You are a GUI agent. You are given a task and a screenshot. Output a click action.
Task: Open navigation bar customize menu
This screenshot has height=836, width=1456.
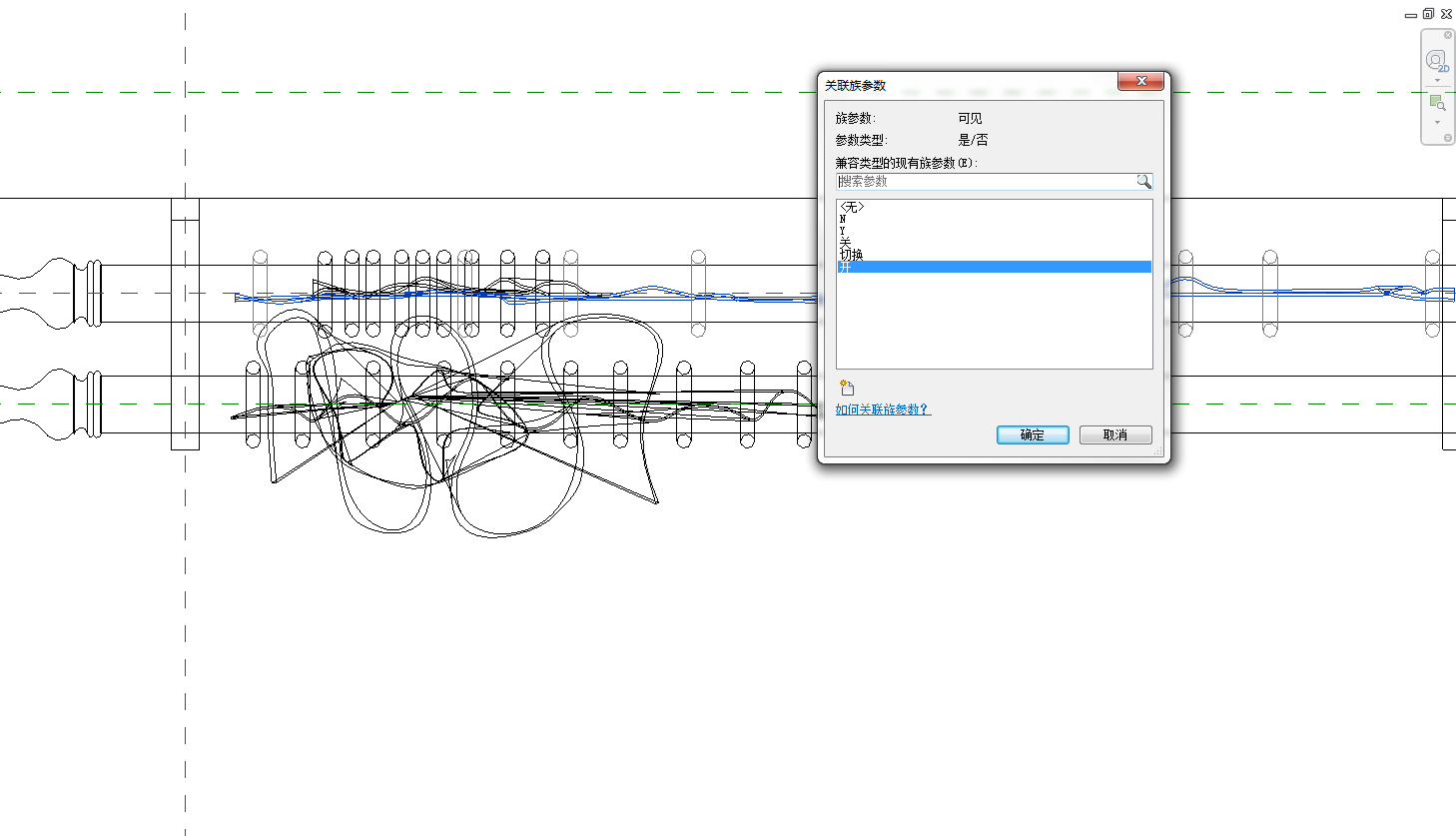click(1448, 138)
